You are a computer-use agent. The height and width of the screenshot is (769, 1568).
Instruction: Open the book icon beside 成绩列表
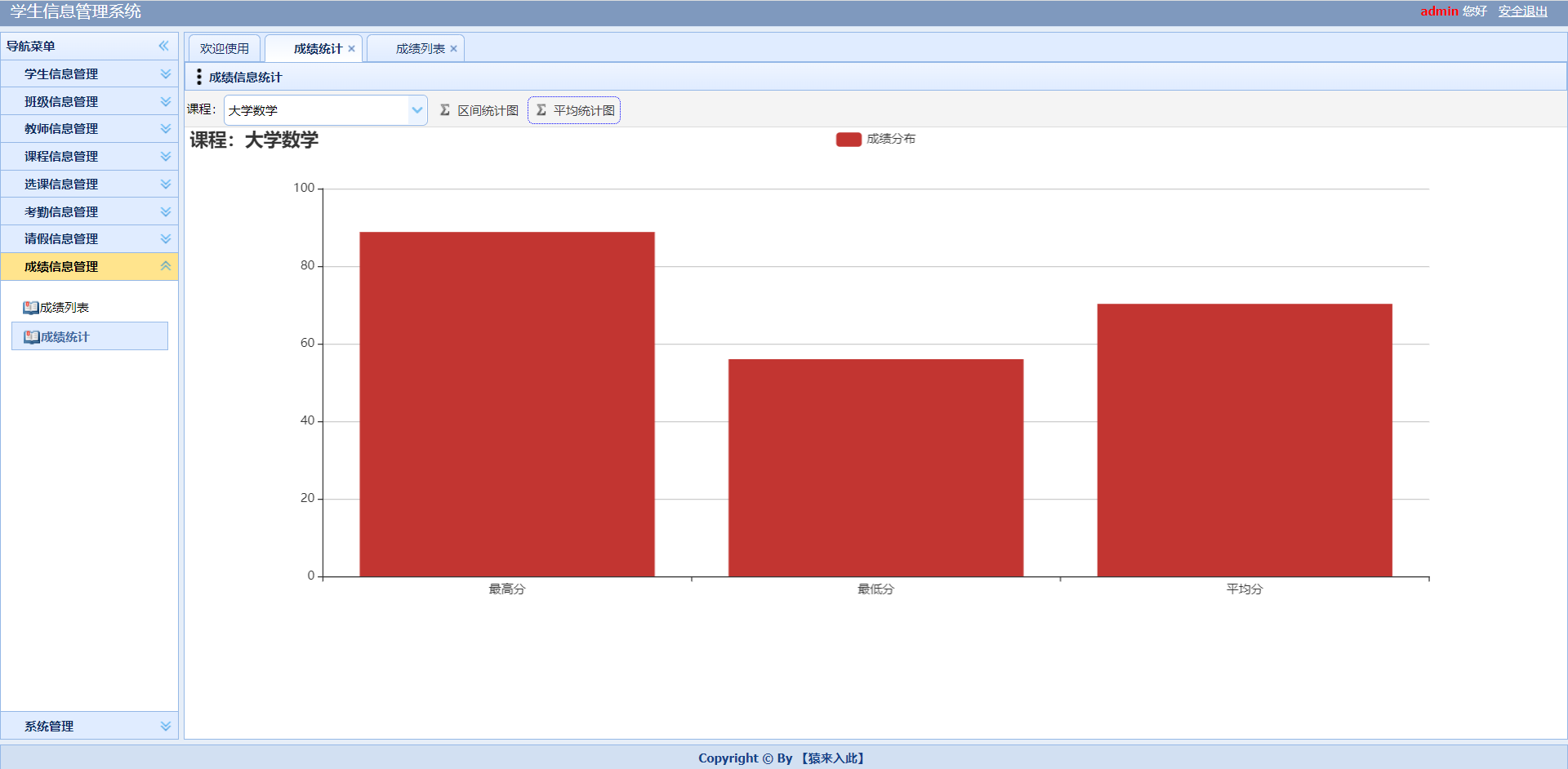(31, 308)
